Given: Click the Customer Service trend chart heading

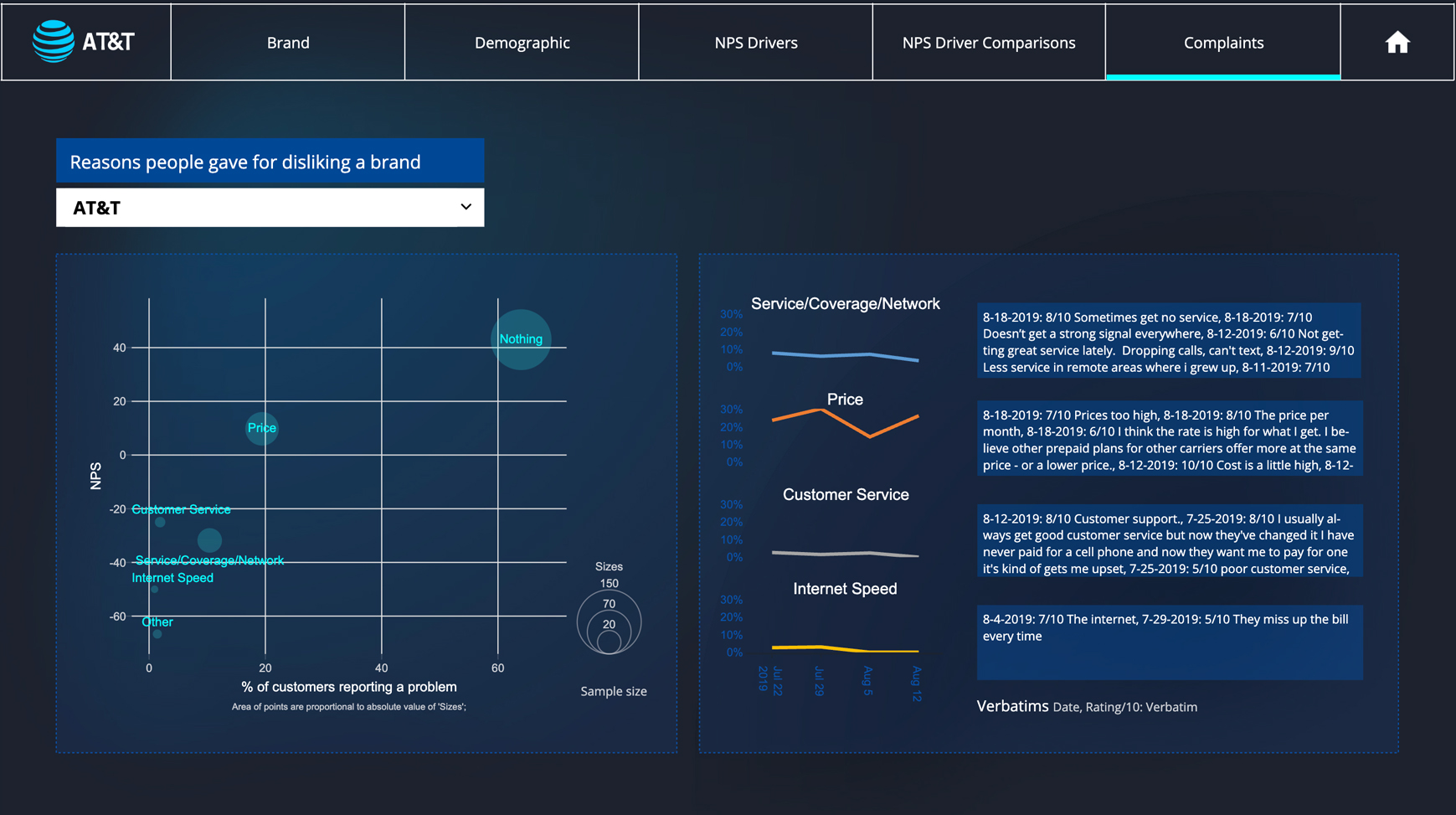Looking at the screenshot, I should 846,494.
